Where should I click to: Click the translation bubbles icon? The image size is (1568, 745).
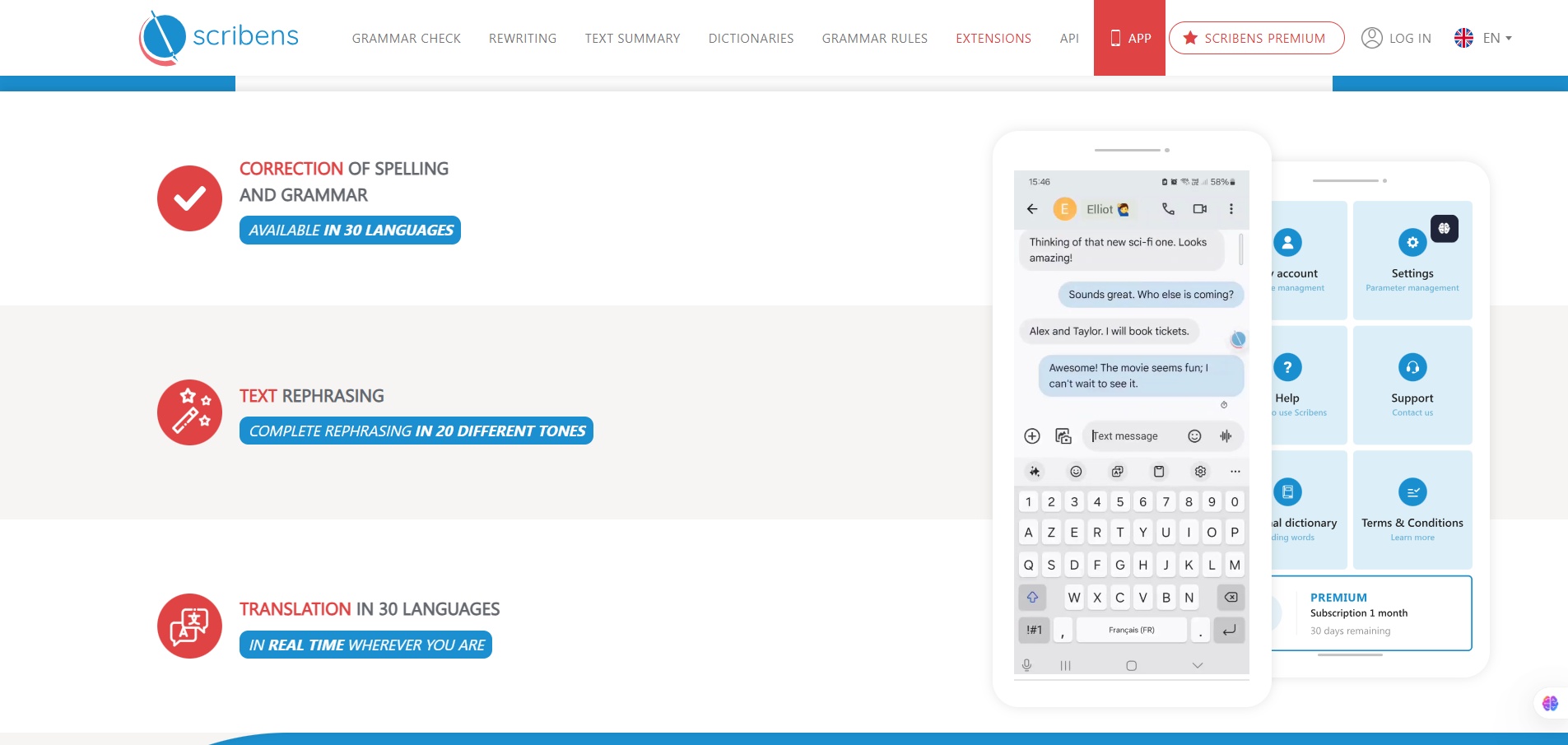point(189,626)
